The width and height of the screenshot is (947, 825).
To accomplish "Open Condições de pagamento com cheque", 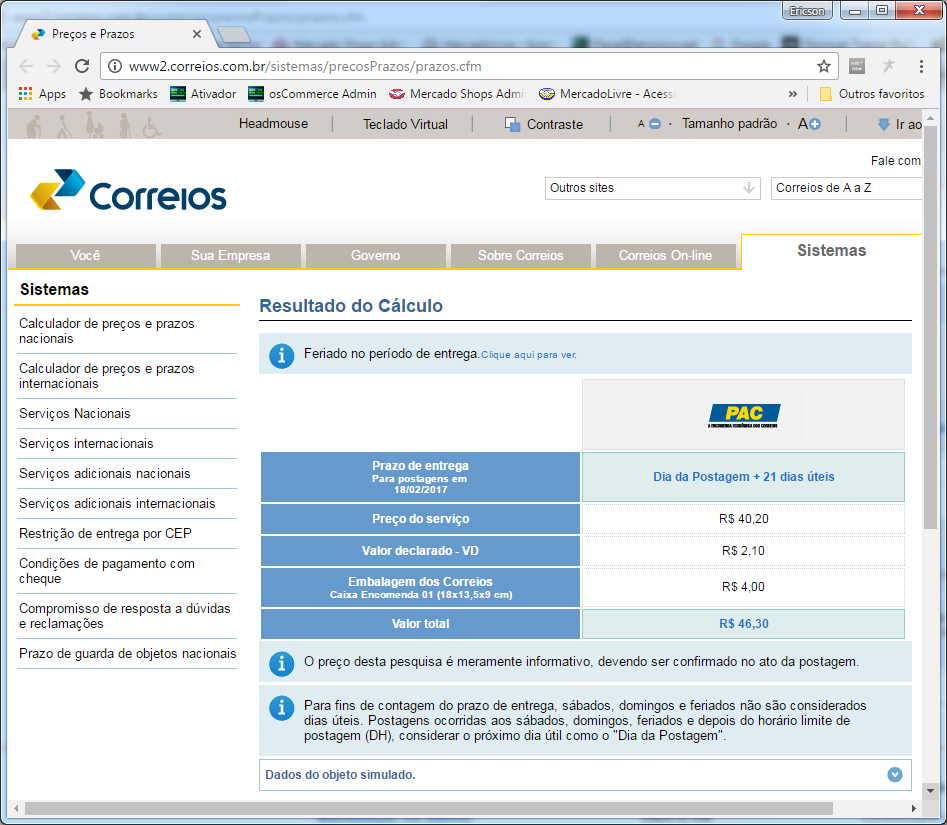I will click(106, 571).
